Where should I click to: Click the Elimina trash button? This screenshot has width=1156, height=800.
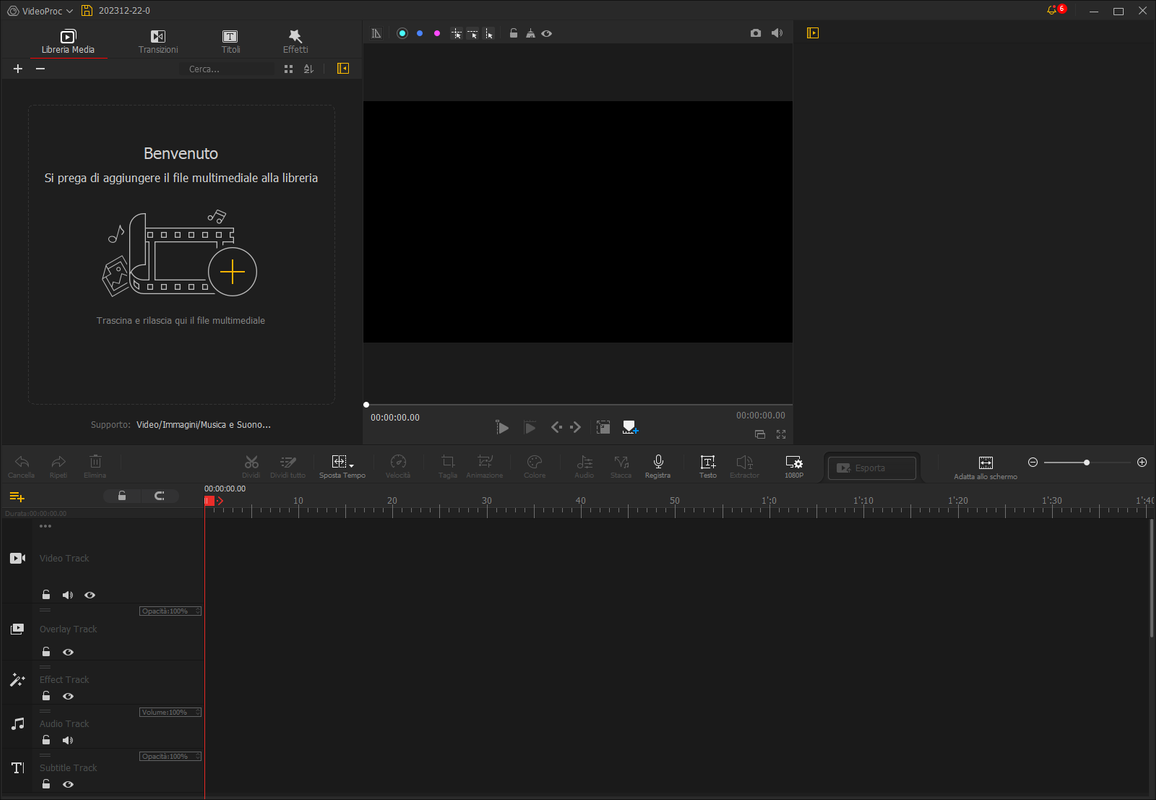pyautogui.click(x=95, y=467)
